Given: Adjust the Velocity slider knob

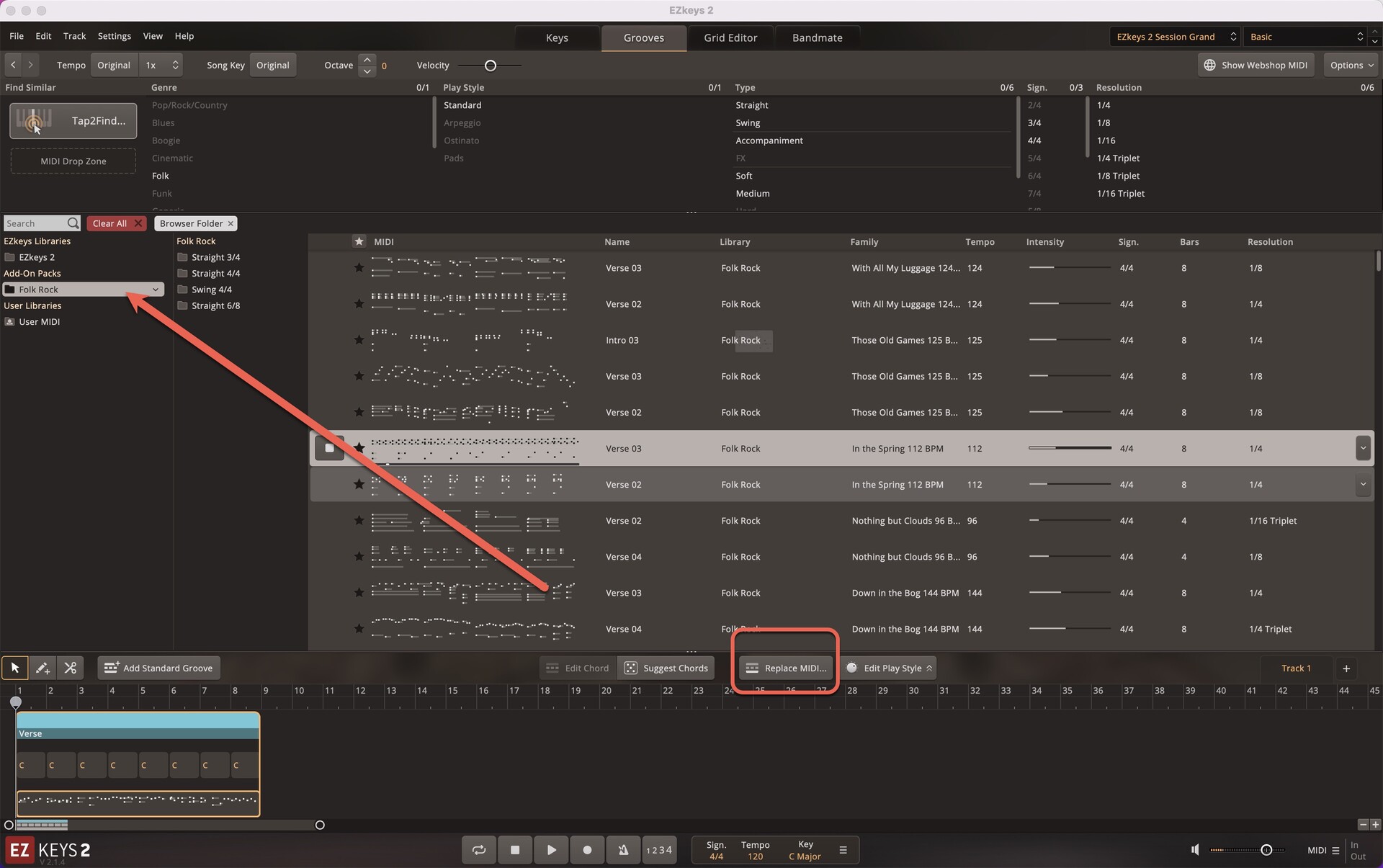Looking at the screenshot, I should pos(491,66).
